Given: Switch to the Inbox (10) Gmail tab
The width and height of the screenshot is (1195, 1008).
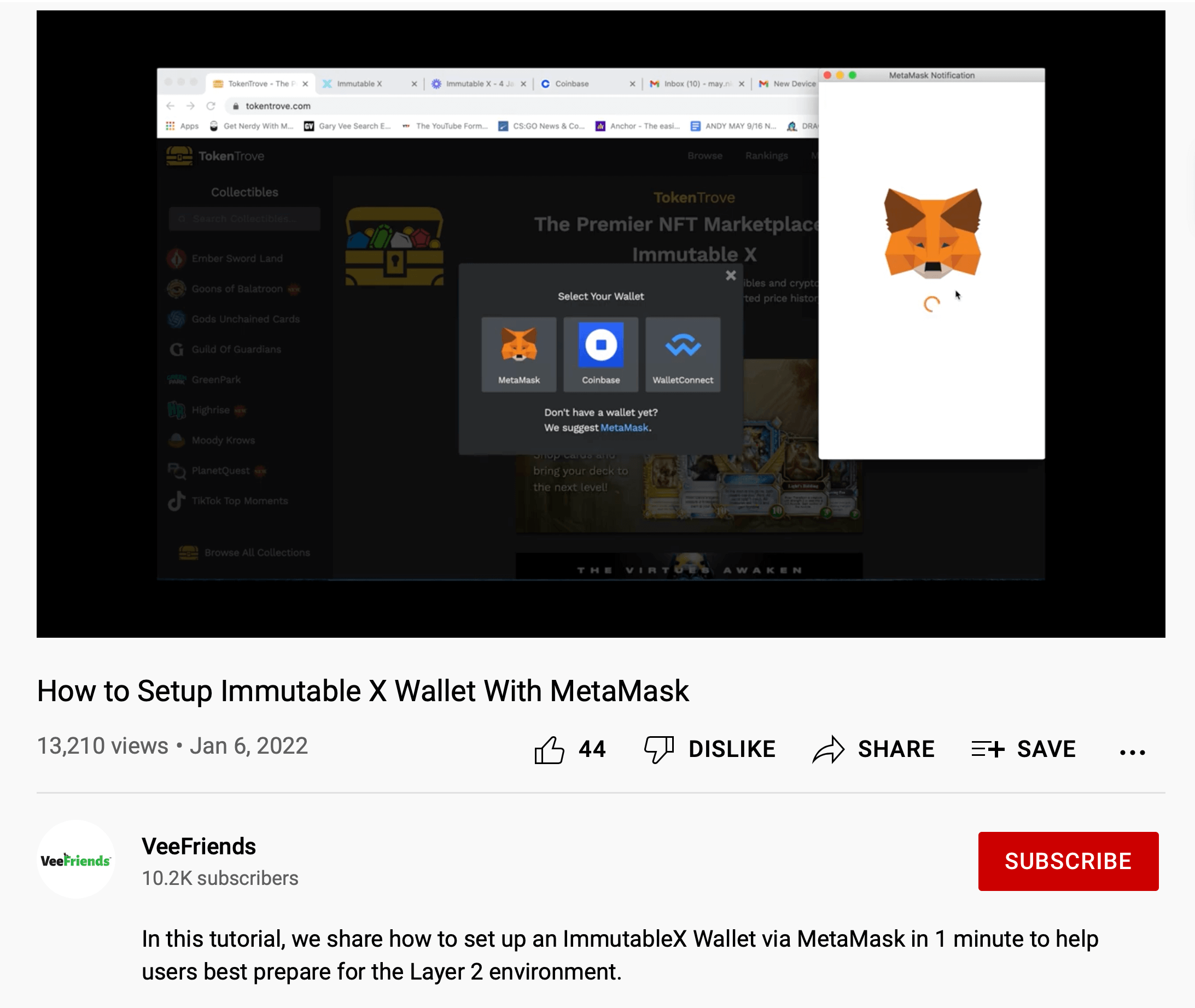Looking at the screenshot, I should 697,84.
